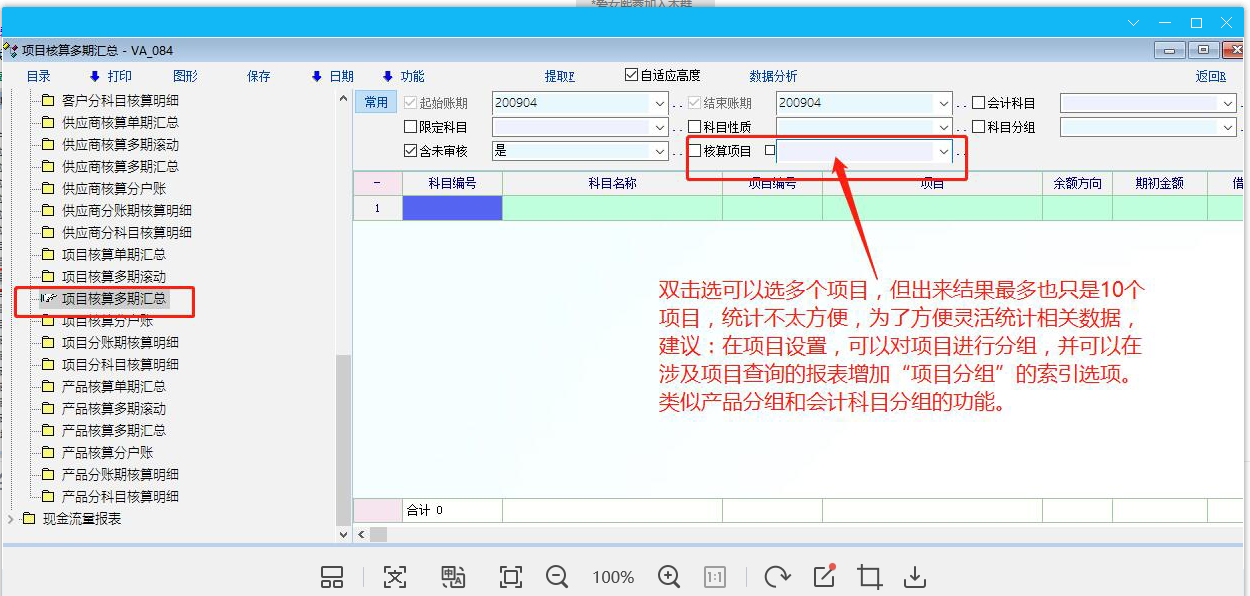1250x596 pixels.
Task: Rotate the image using the rotate icon
Action: (777, 577)
